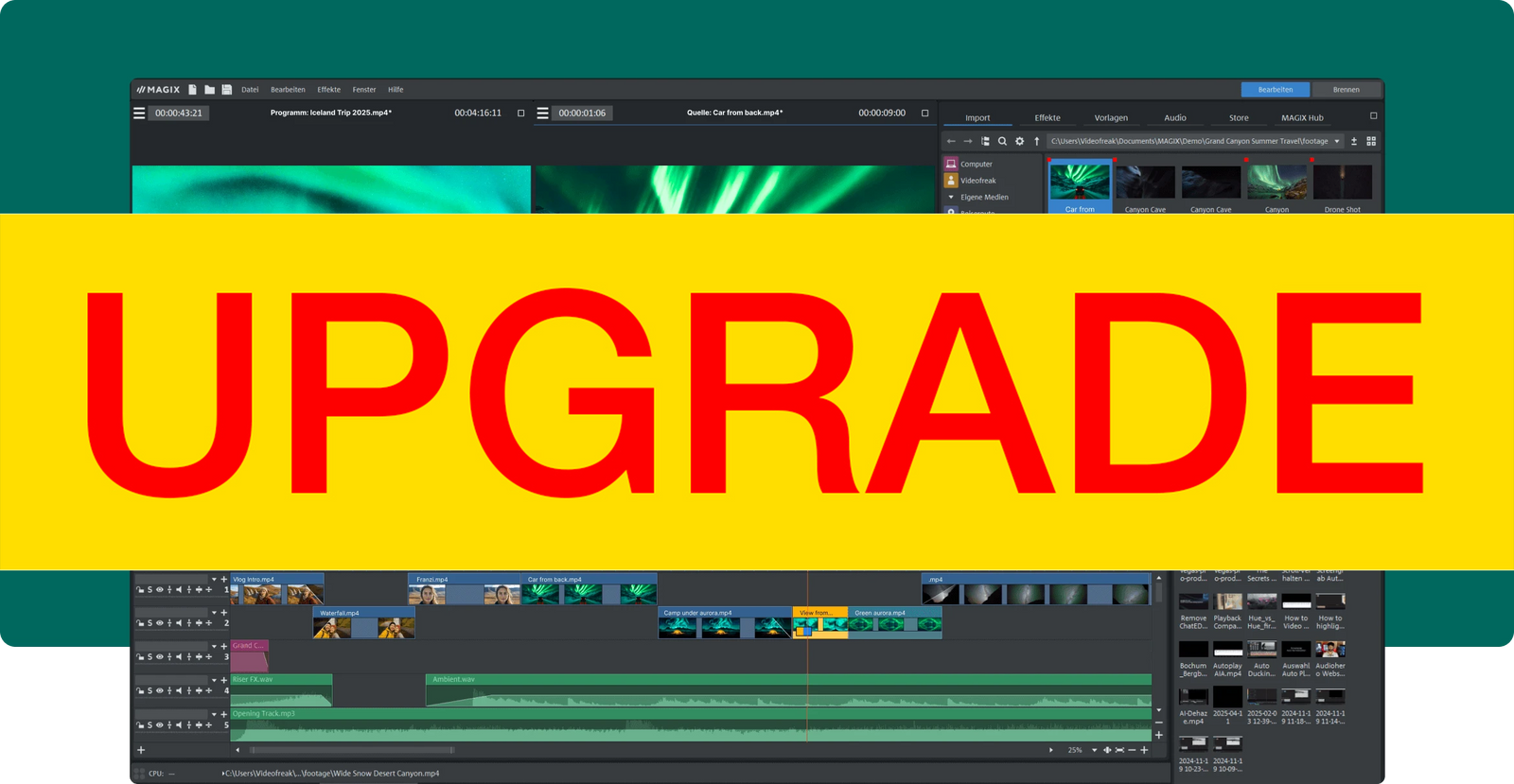Go up one folder level
1514x784 pixels.
(x=1037, y=141)
